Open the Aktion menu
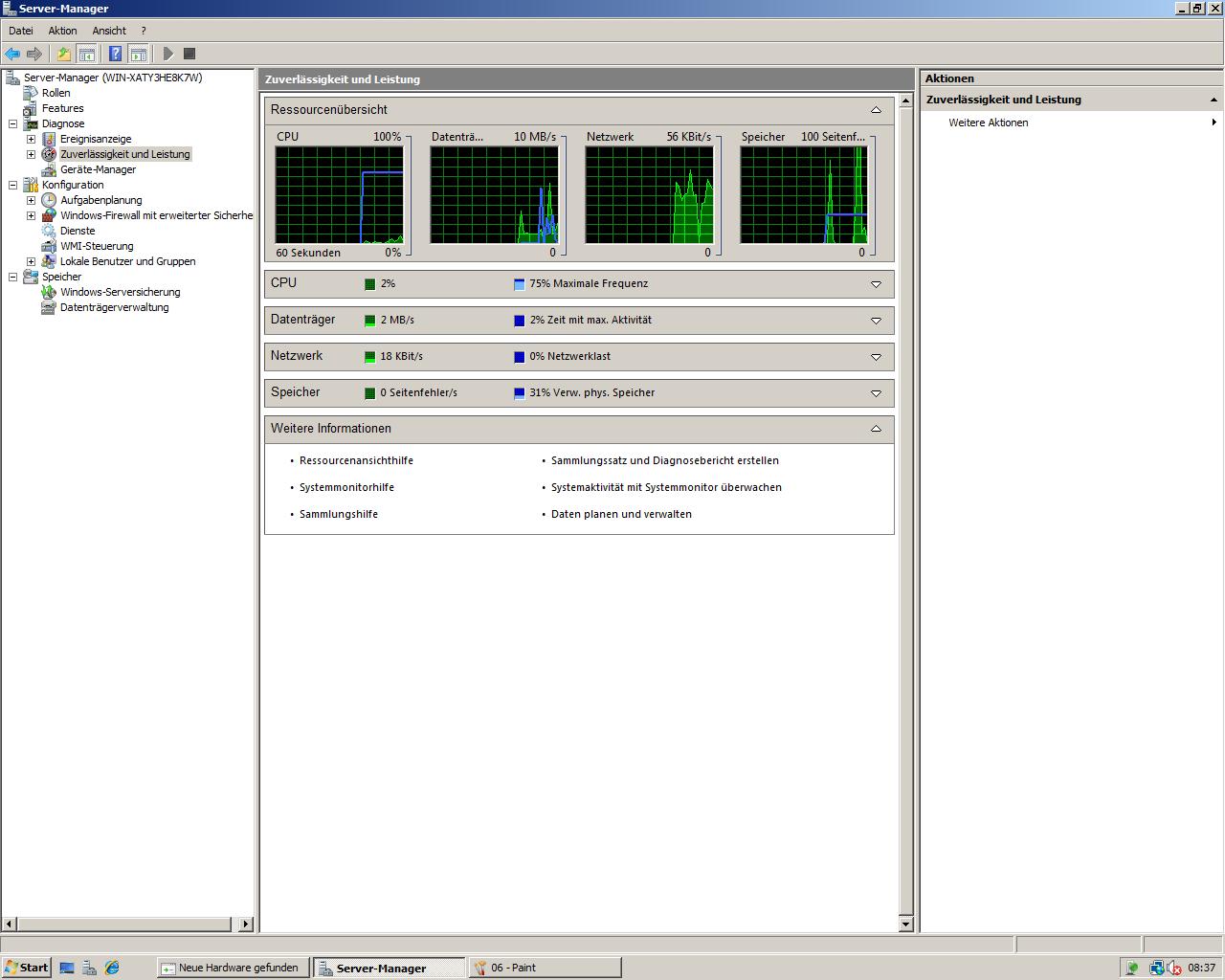This screenshot has width=1225, height=980. [x=62, y=31]
